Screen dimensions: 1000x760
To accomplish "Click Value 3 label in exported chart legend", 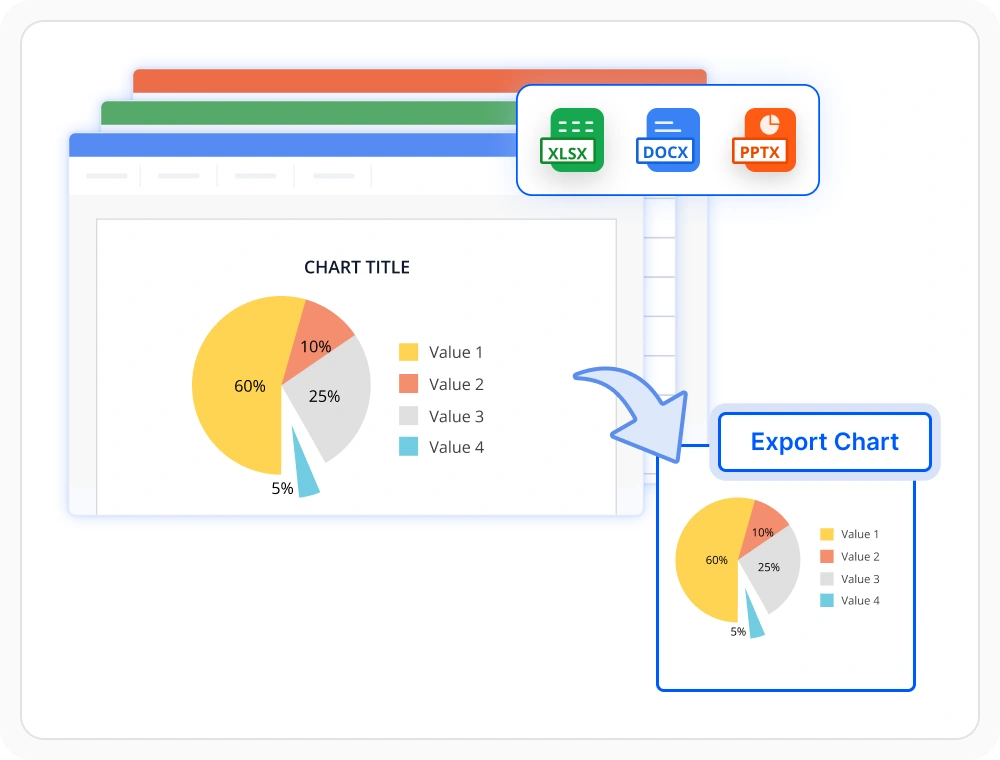I will point(860,579).
